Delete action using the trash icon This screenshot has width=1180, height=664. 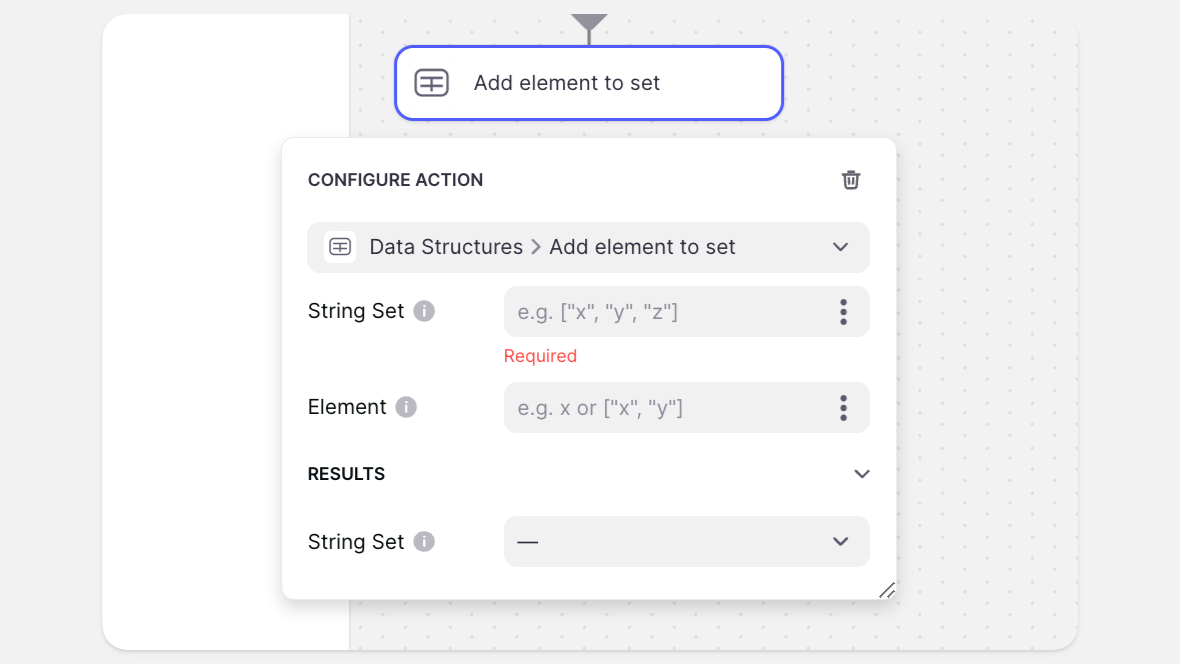850,180
